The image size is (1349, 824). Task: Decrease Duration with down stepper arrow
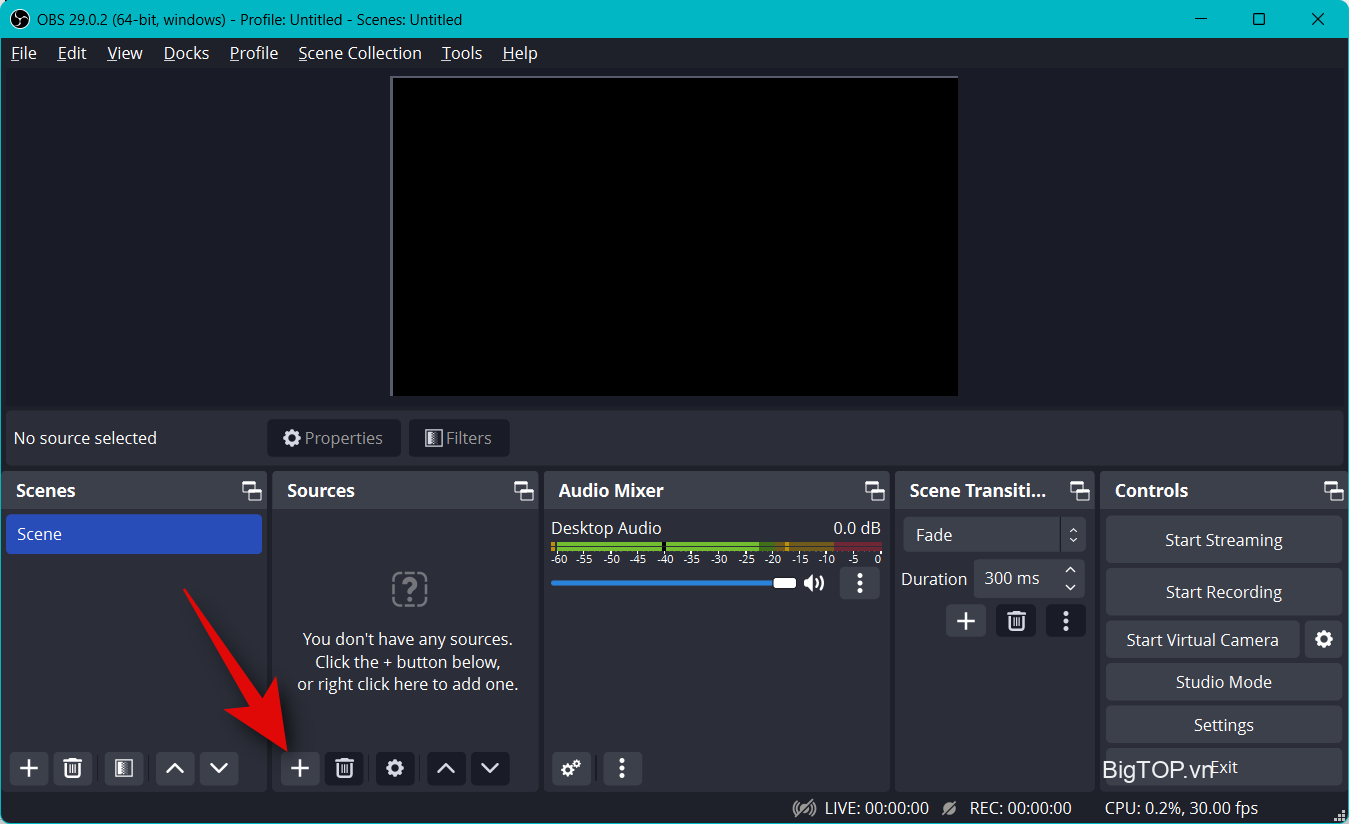coord(1071,587)
